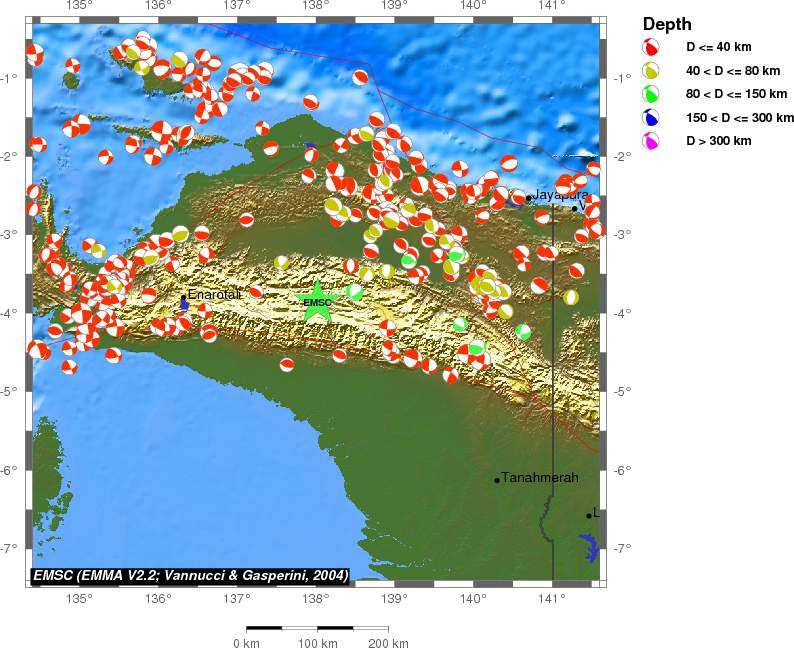Image resolution: width=794 pixels, height=648 pixels.
Task: Click the Enarotali city label
Action: 214,294
